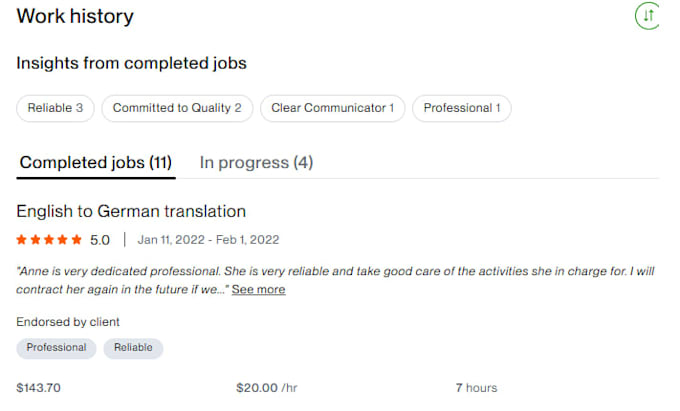Screen dimensions: 680x411
Task: Click the $143.70 total earnings amount
Action: (x=39, y=388)
